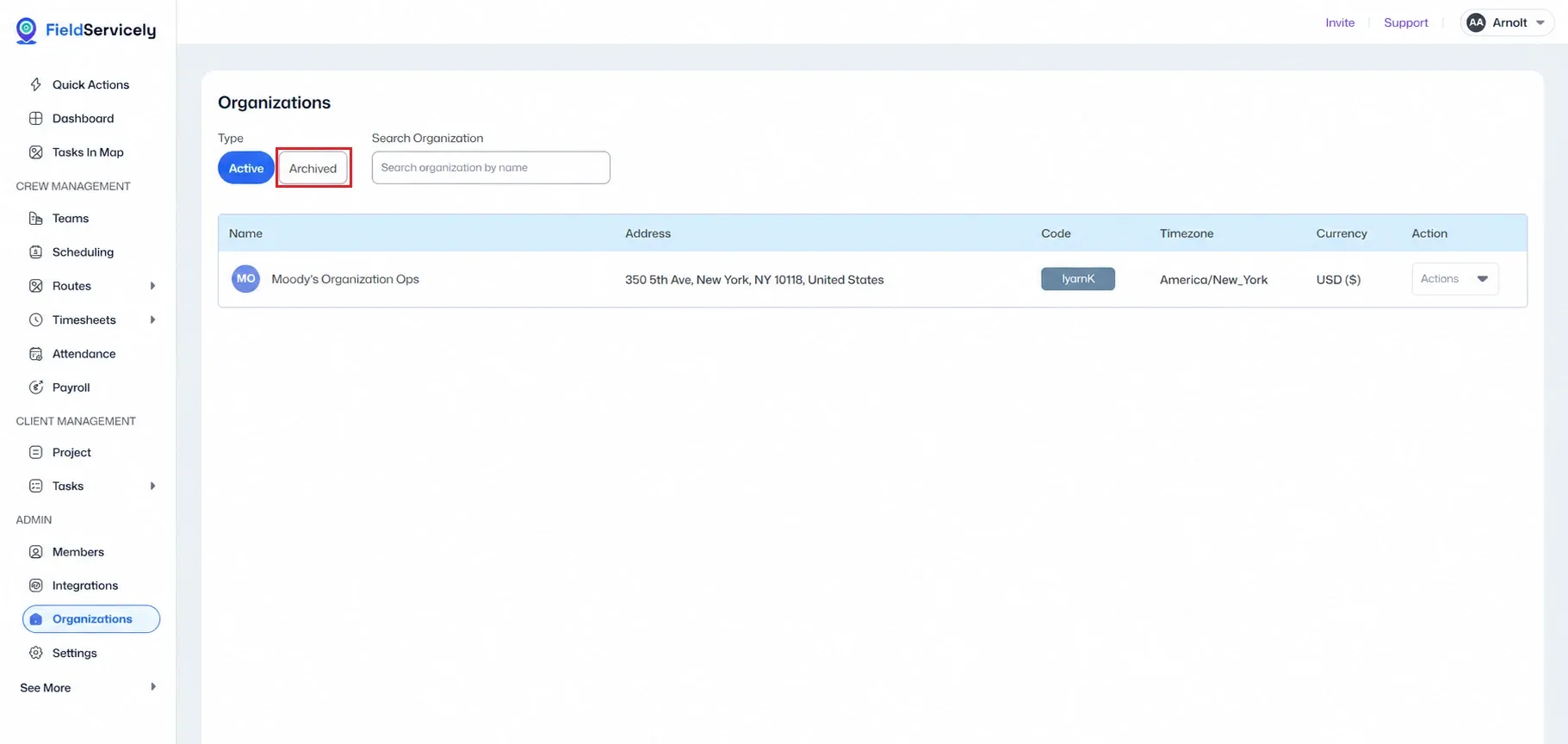Click the Dashboard grid icon
This screenshot has height=744, width=1568.
[35, 118]
